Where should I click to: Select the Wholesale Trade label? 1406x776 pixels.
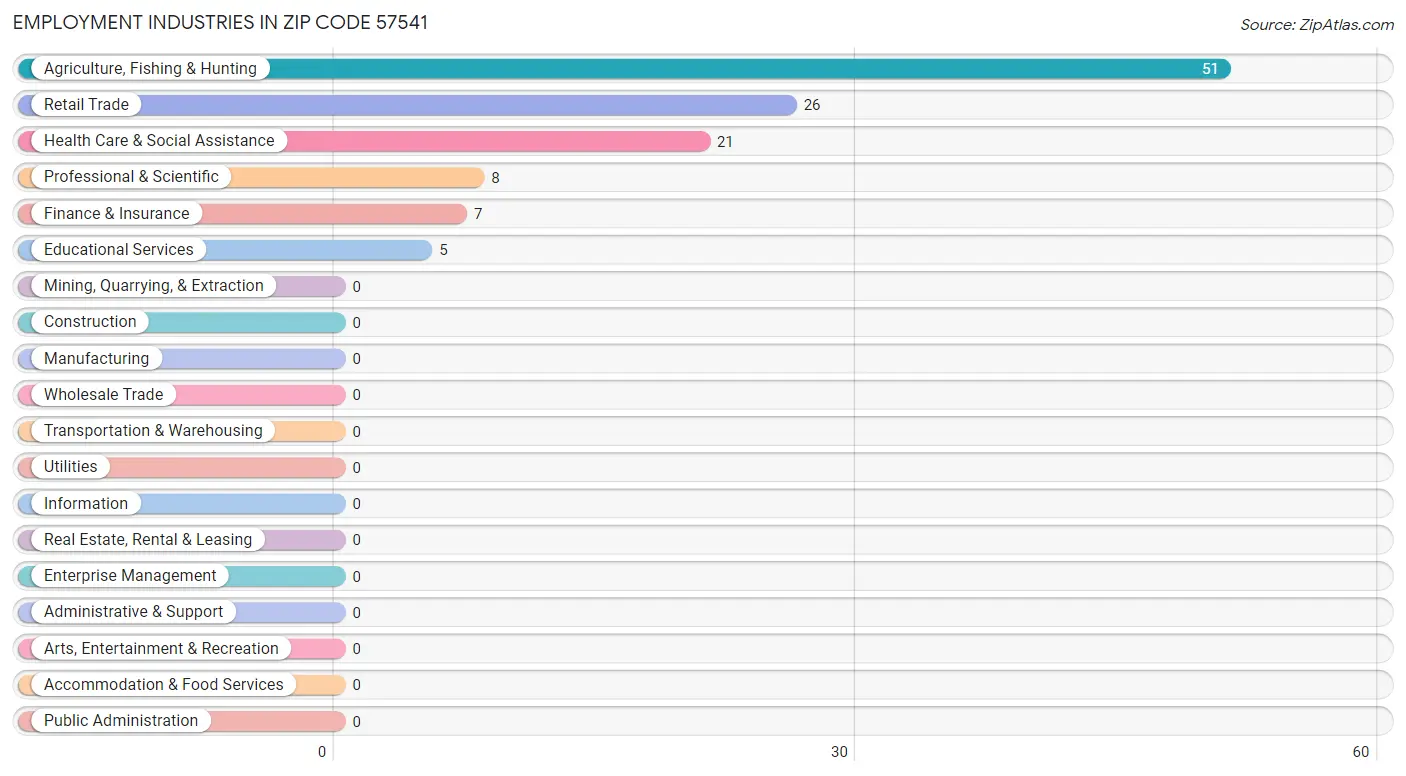coord(103,394)
